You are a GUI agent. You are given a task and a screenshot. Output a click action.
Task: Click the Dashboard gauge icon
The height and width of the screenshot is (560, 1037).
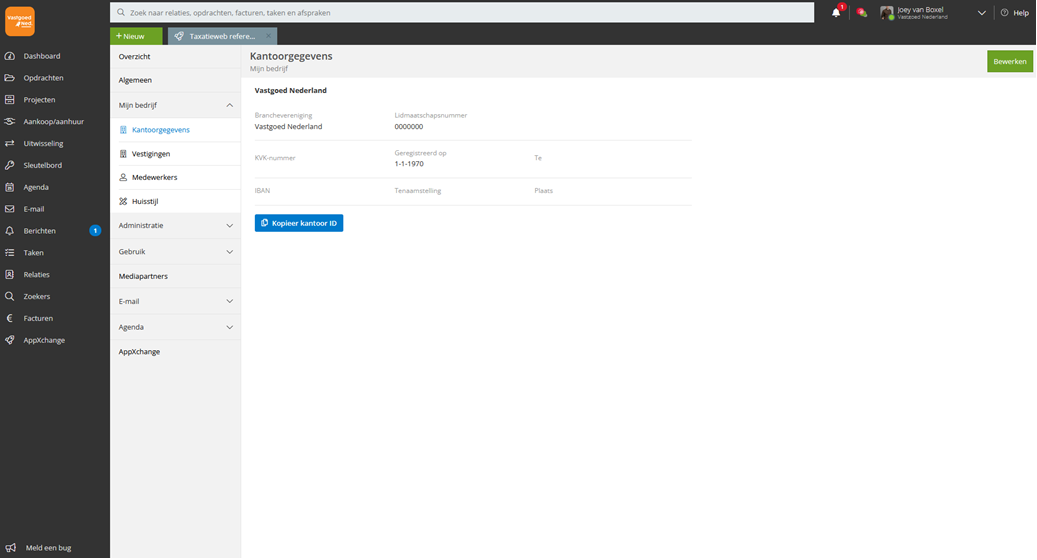point(10,56)
